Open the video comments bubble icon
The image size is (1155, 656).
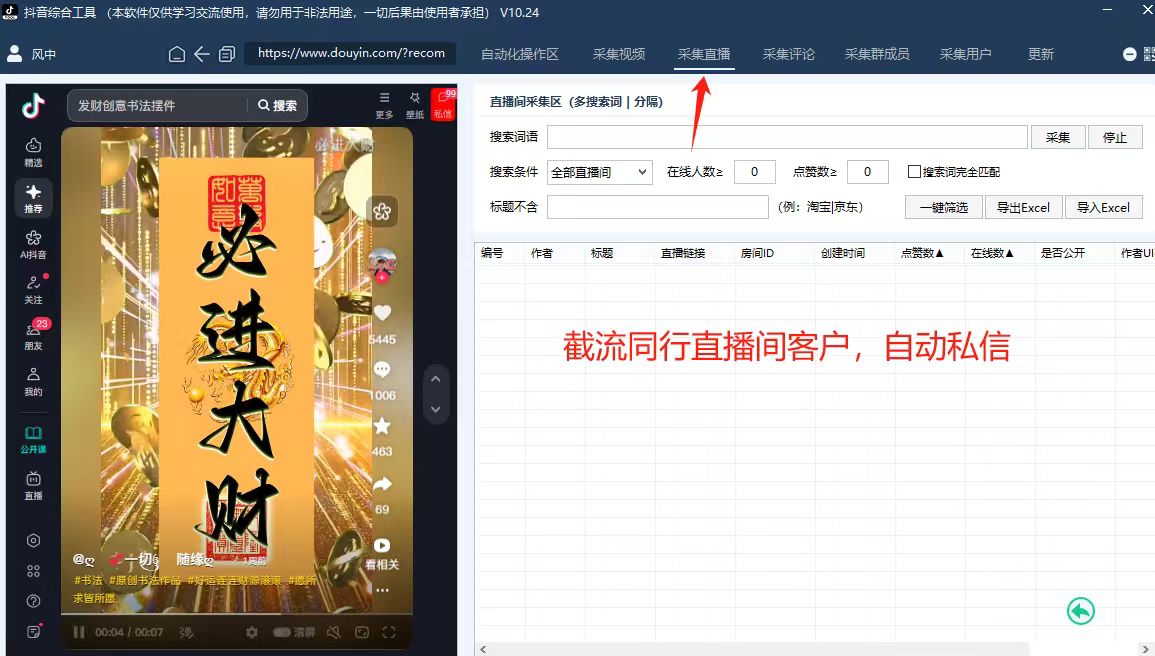point(382,370)
